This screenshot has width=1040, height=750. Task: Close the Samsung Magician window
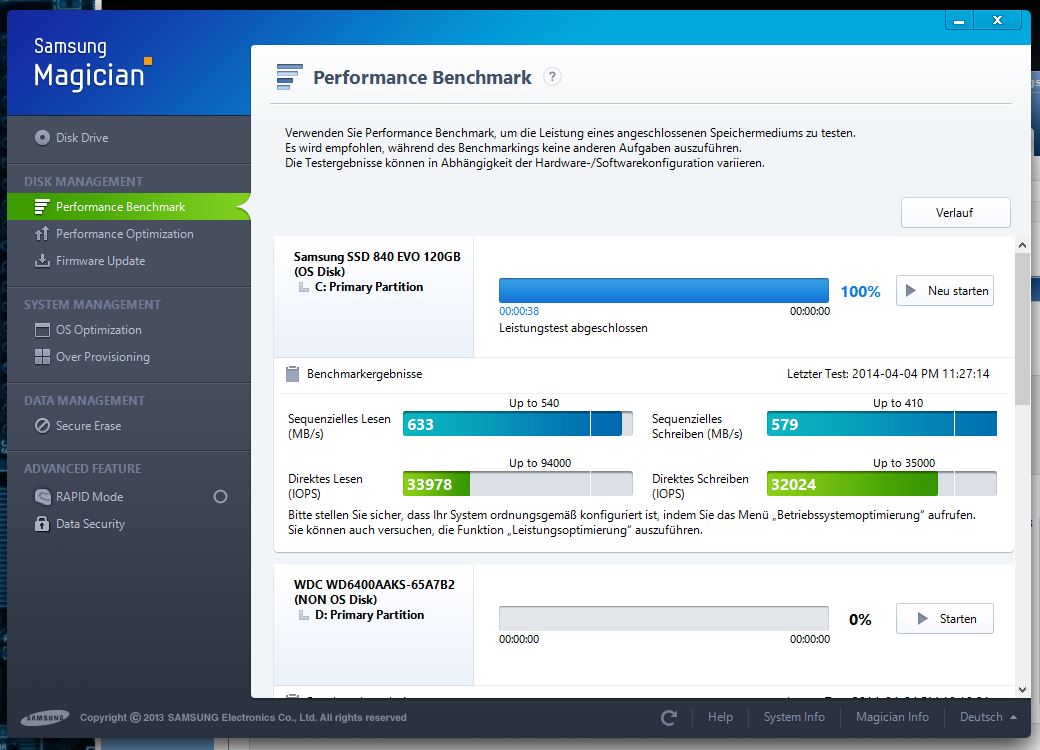(998, 21)
